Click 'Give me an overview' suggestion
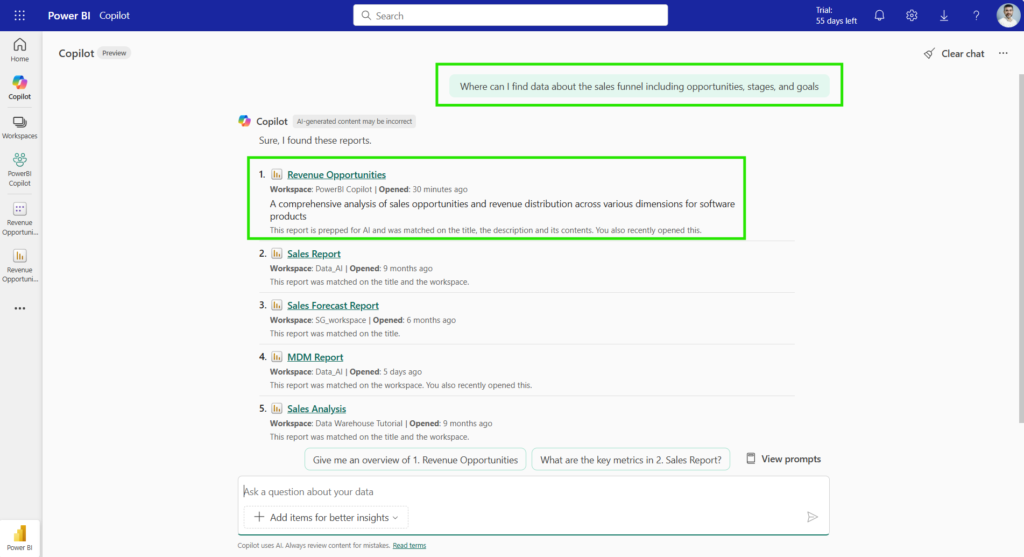Image resolution: width=1024 pixels, height=557 pixels. pyautogui.click(x=415, y=460)
